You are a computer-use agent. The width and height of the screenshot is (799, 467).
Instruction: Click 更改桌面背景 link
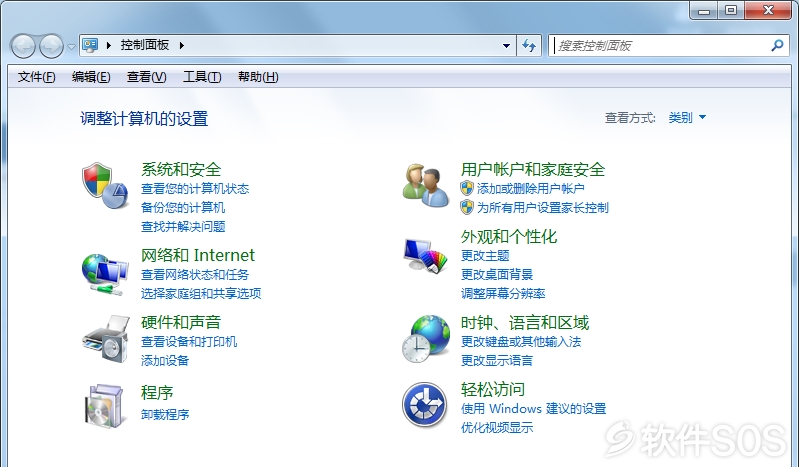(497, 274)
